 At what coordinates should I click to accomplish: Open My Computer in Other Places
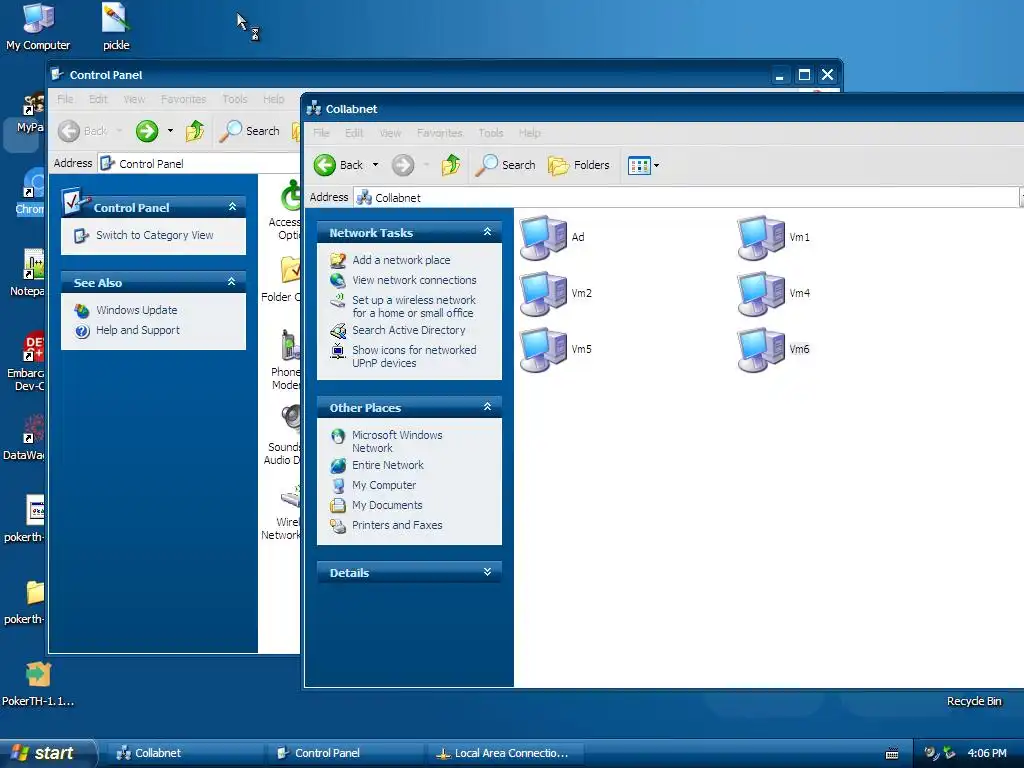click(384, 485)
